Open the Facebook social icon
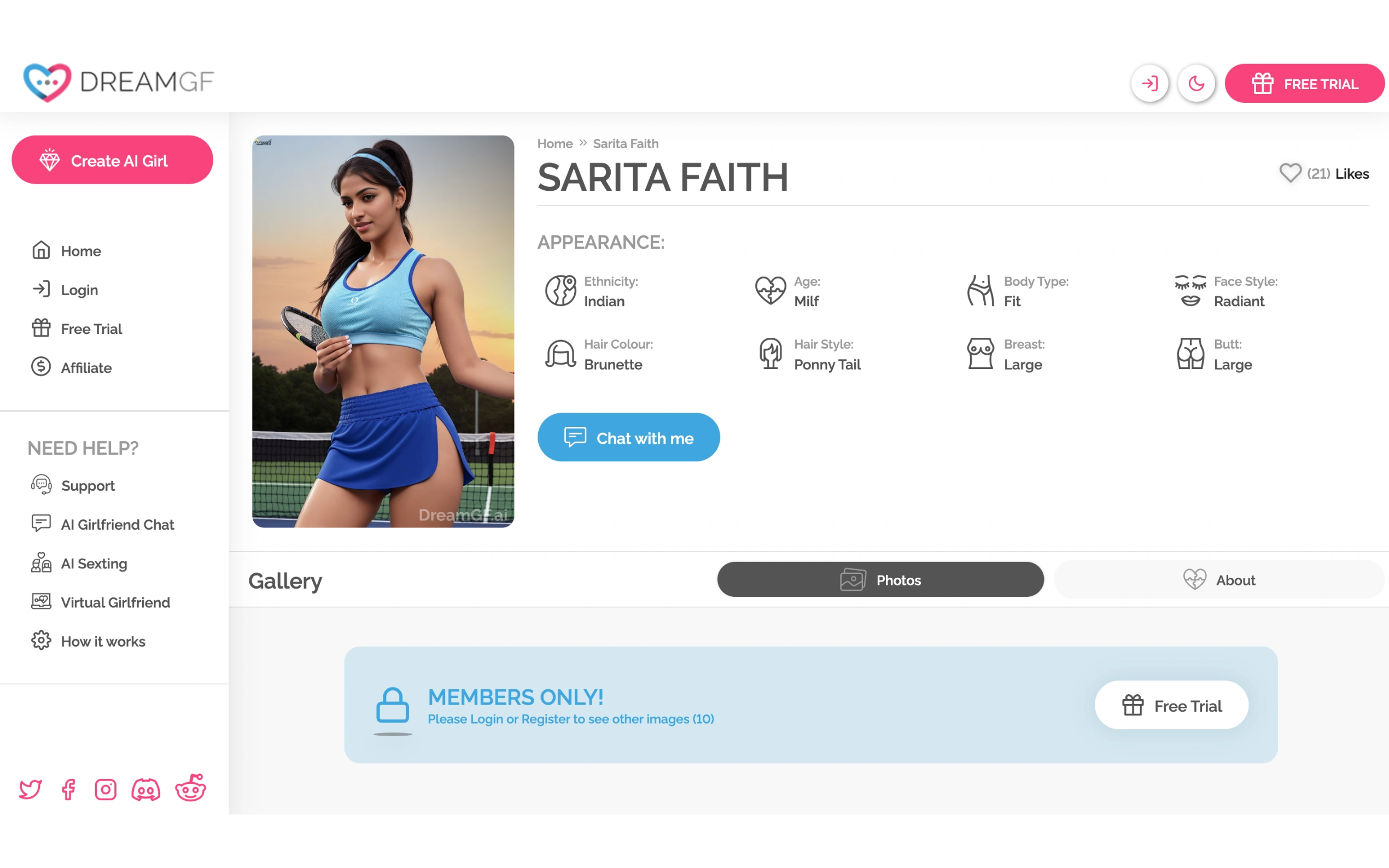Viewport: 1389px width, 868px height. 68,789
